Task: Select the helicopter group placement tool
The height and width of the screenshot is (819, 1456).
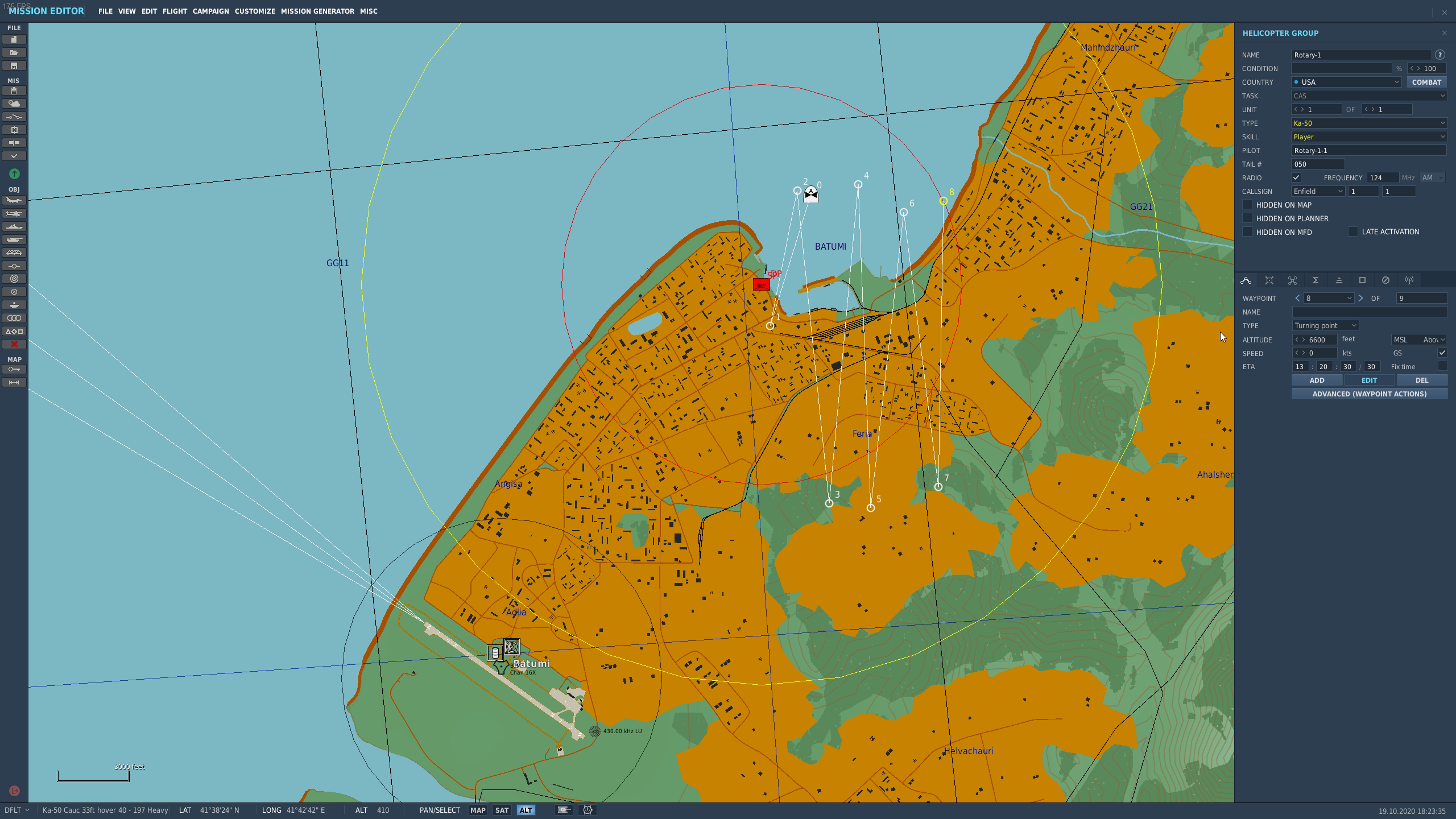Action: click(x=14, y=213)
